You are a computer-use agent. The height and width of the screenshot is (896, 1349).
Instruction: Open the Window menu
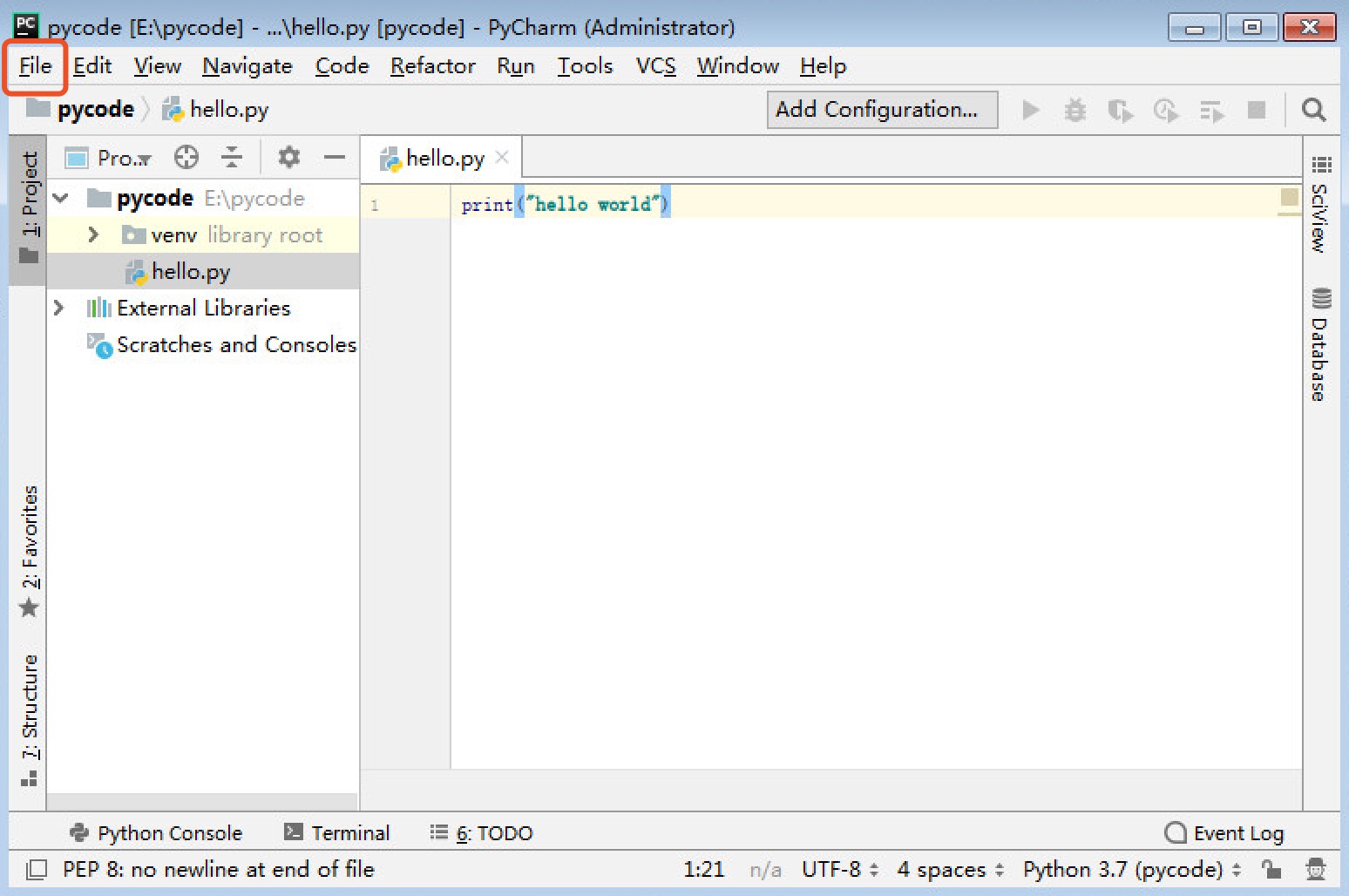(x=737, y=66)
